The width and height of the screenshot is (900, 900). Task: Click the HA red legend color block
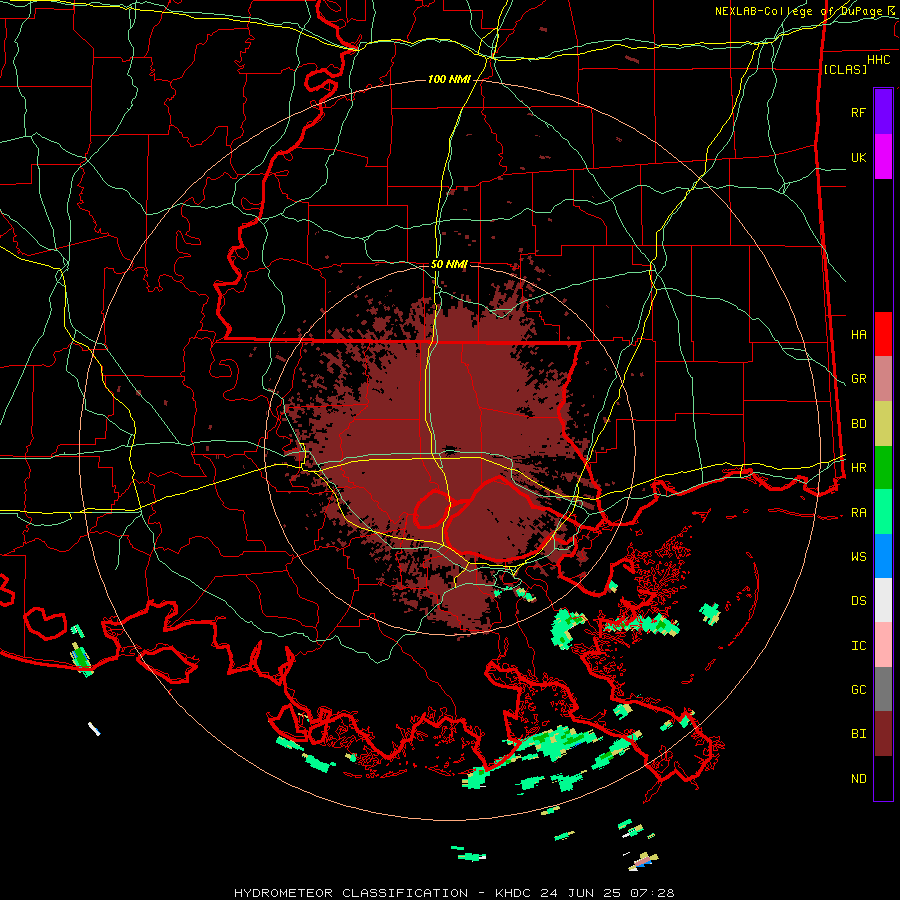coord(883,334)
